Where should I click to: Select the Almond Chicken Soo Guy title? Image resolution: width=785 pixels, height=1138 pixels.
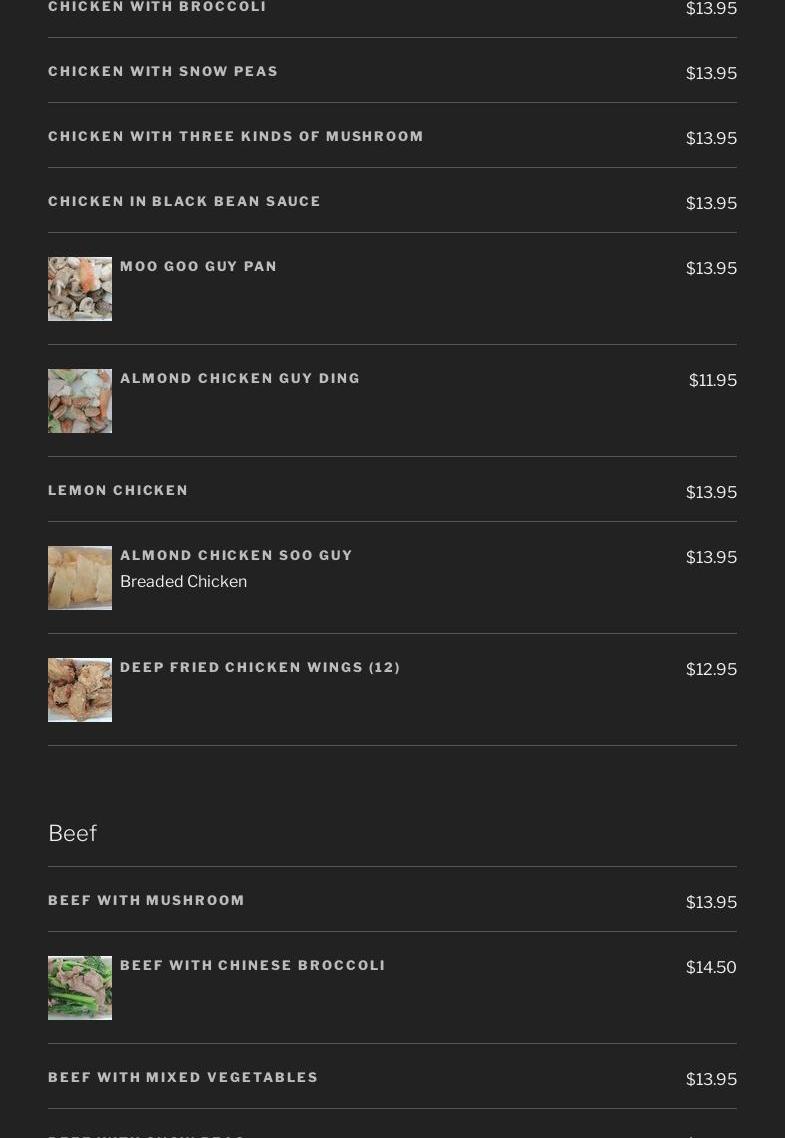tap(236, 556)
